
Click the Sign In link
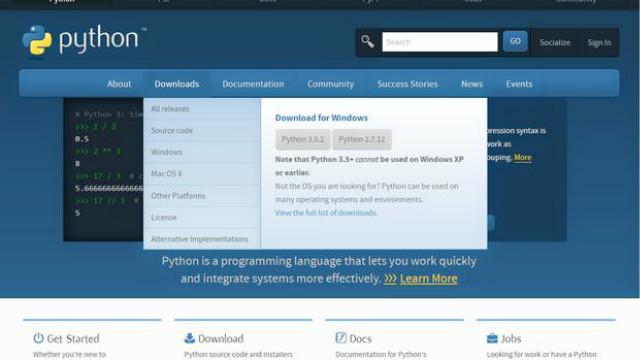coord(599,42)
